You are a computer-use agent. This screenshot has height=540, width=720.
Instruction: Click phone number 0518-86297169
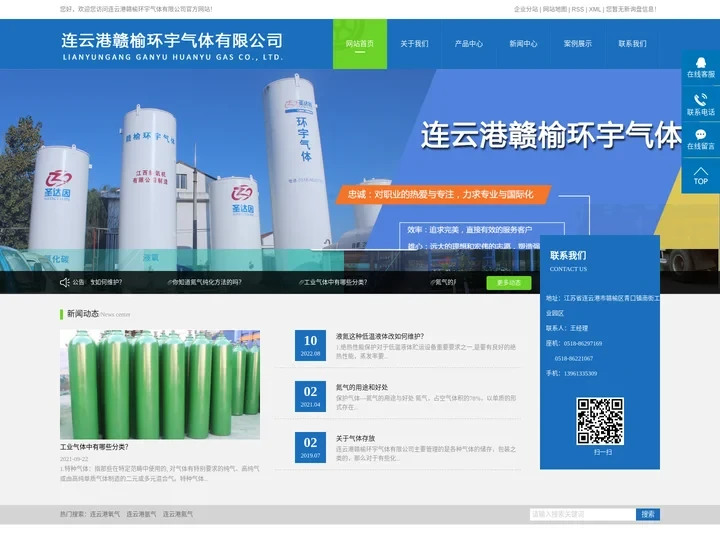click(x=583, y=343)
